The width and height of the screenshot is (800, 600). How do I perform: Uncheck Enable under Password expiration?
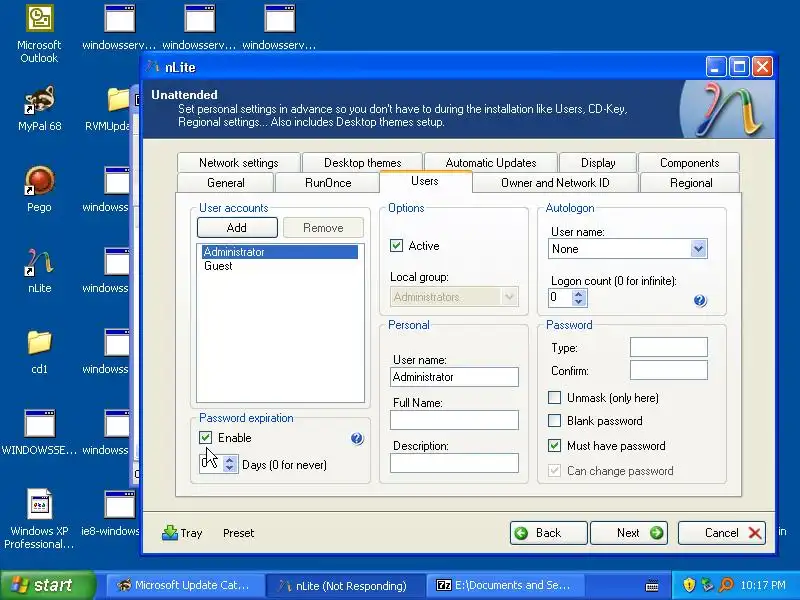206,437
